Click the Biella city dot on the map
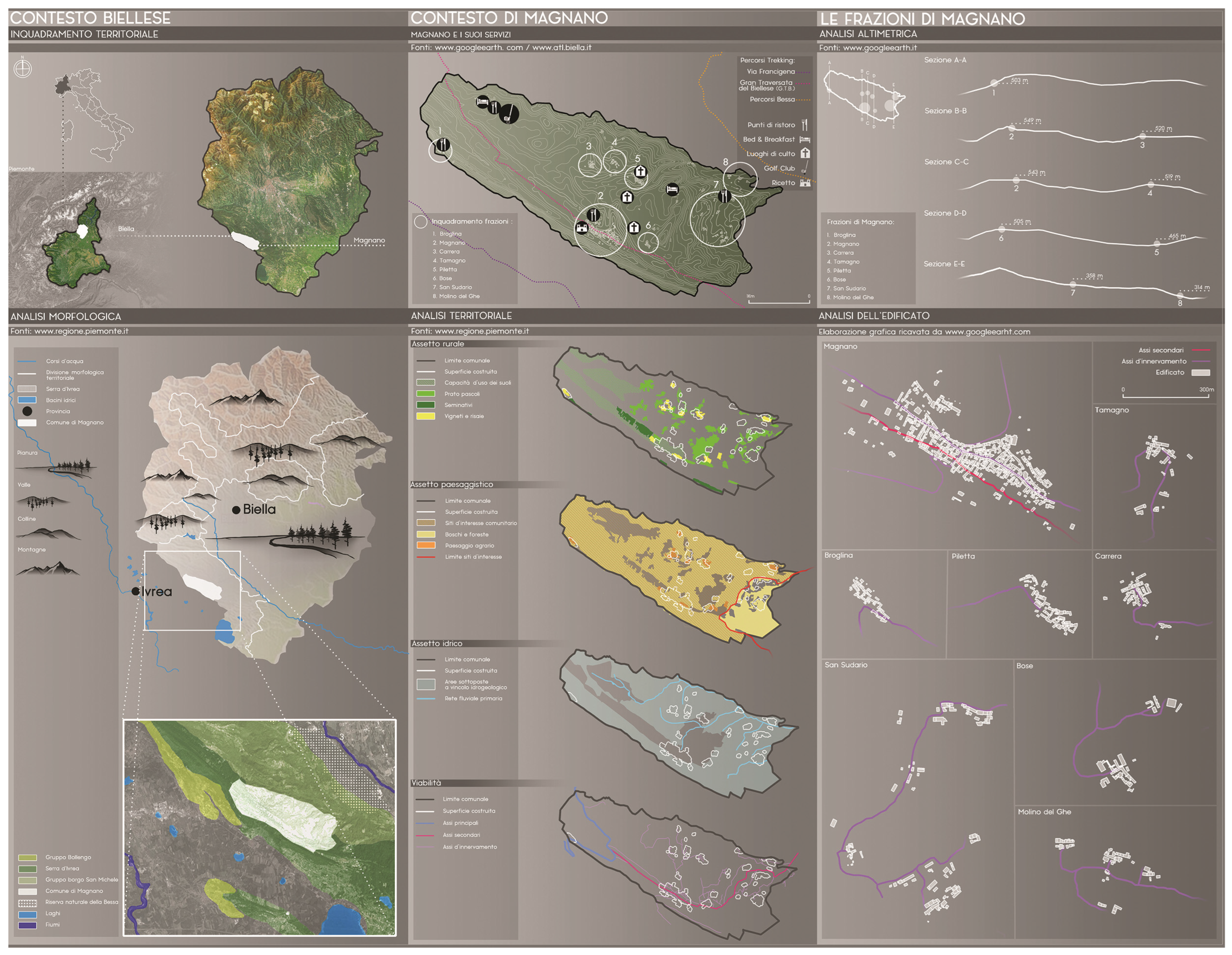 pyautogui.click(x=236, y=509)
